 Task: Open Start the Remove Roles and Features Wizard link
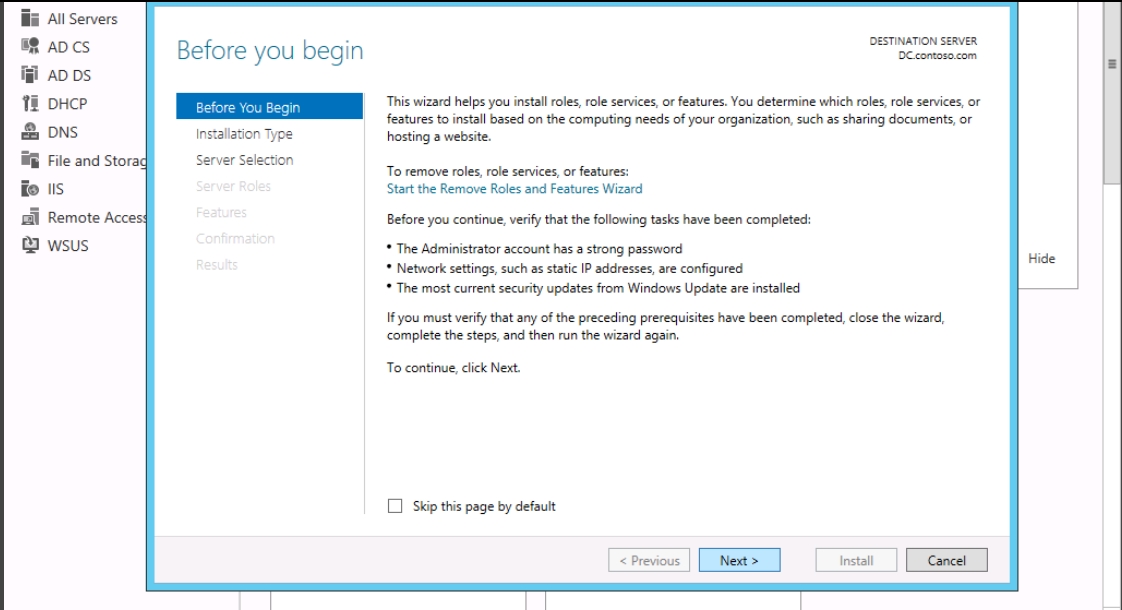514,188
